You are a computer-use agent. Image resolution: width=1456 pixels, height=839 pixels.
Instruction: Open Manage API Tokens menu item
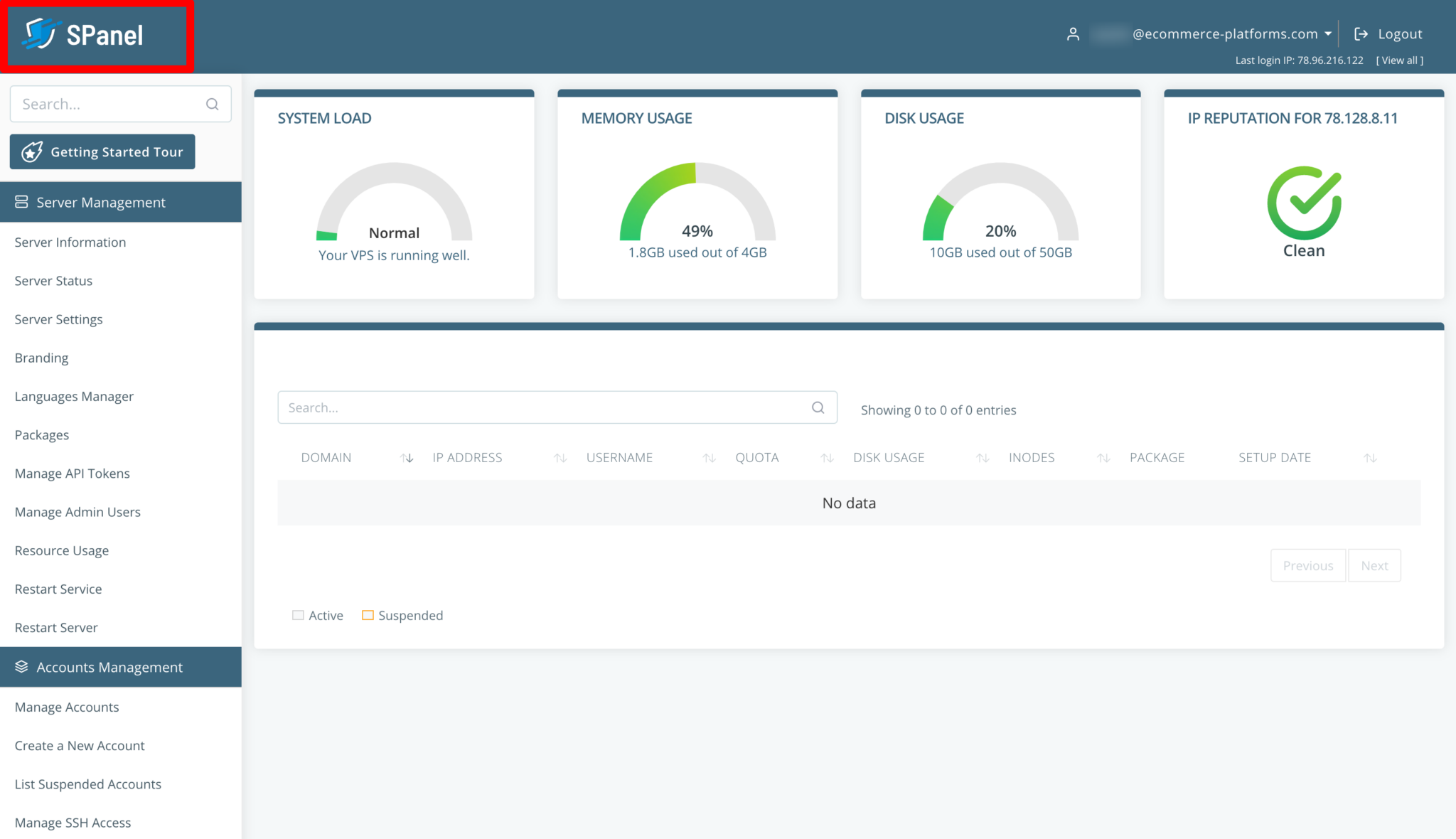click(72, 474)
